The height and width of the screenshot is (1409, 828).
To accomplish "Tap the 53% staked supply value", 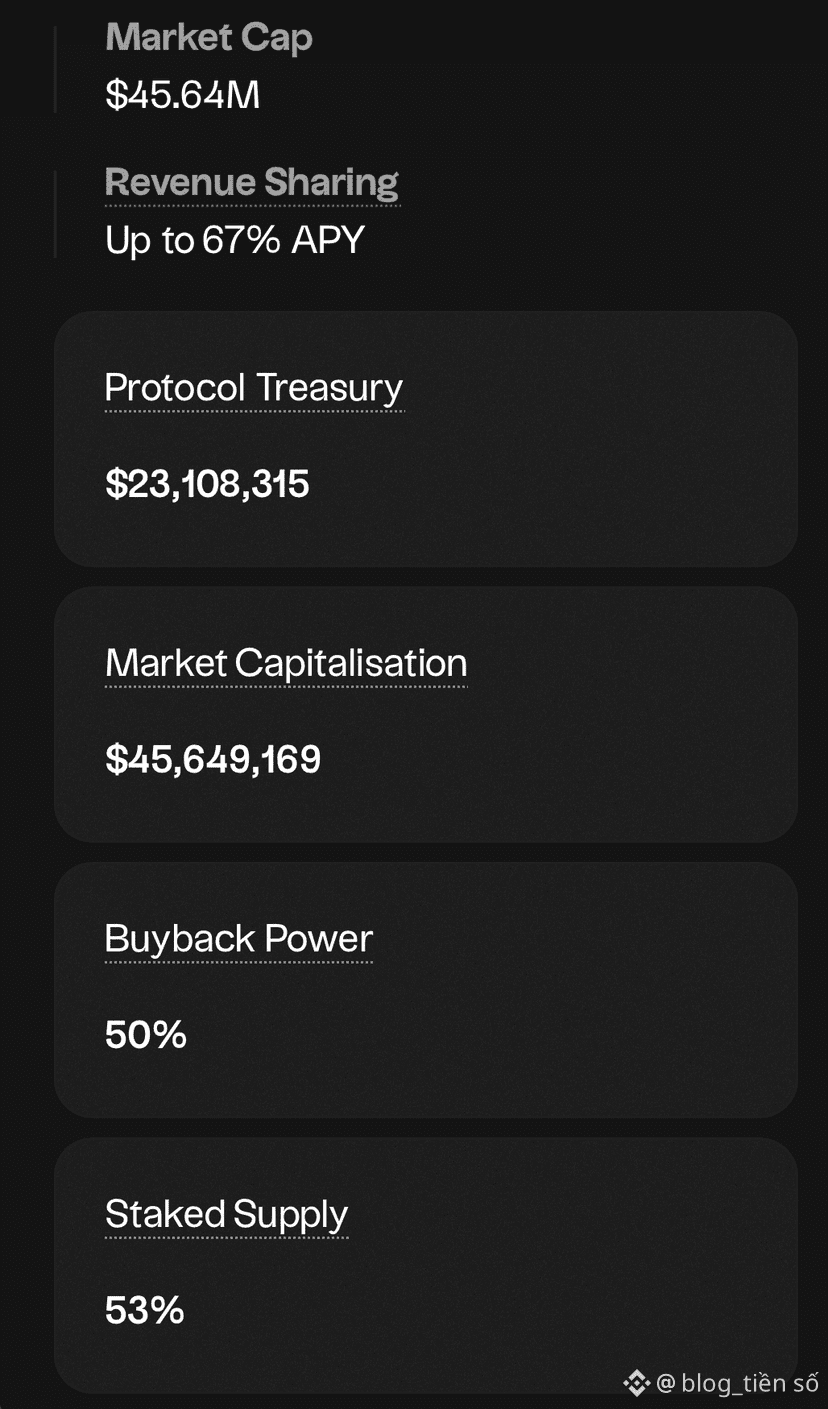I will click(x=145, y=1310).
